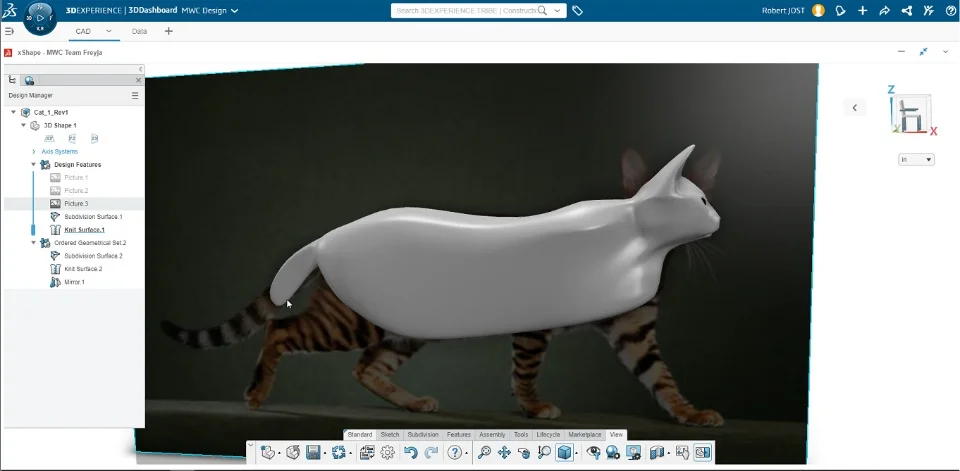
Task: Expand the Axis Systems node
Action: point(34,151)
